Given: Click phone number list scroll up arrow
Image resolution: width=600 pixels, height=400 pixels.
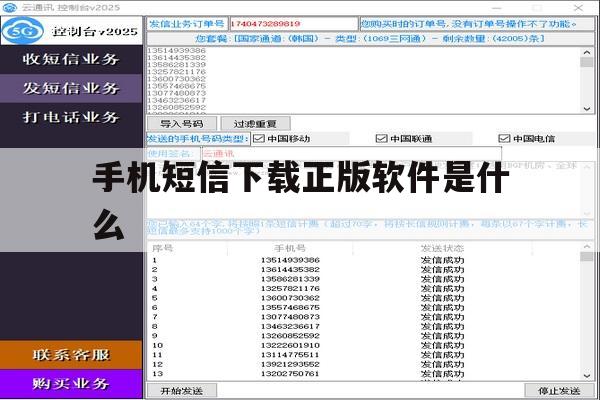Looking at the screenshot, I should (587, 52).
